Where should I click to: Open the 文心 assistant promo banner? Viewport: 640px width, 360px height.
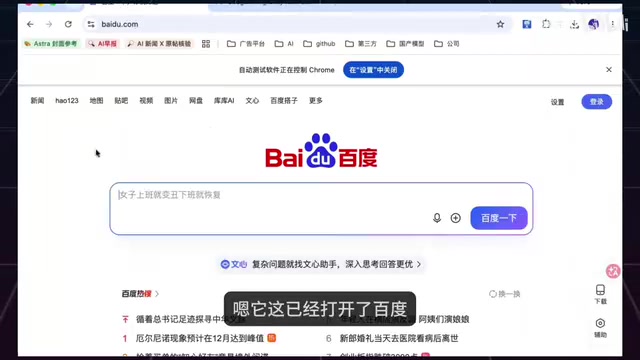coord(321,264)
